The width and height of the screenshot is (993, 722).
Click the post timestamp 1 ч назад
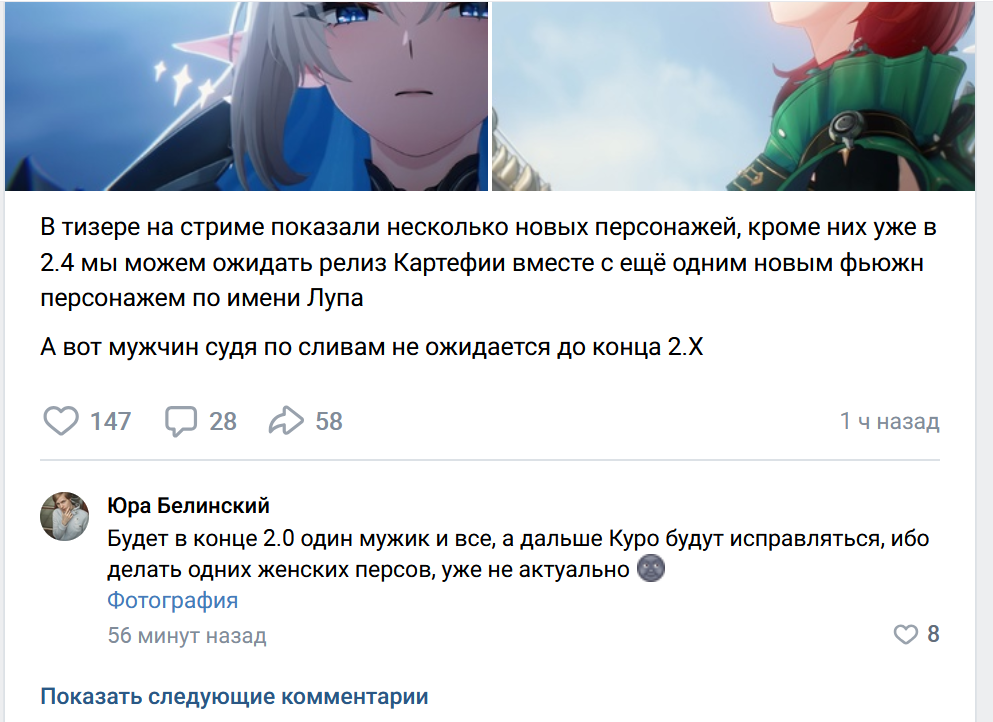[x=889, y=421]
